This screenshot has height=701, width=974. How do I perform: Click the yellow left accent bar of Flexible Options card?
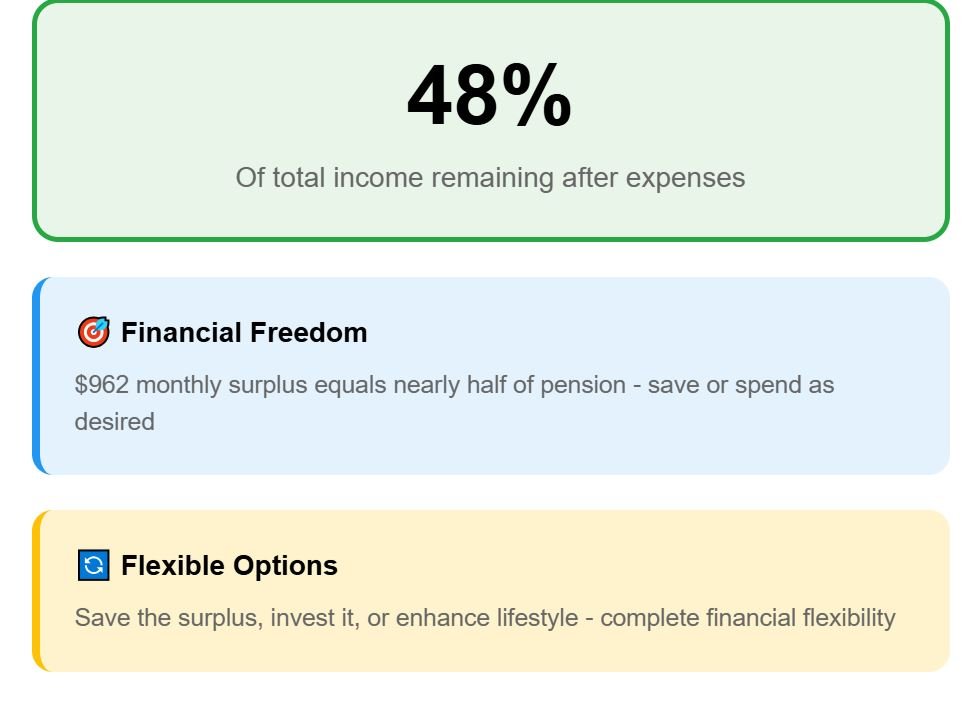coord(36,591)
